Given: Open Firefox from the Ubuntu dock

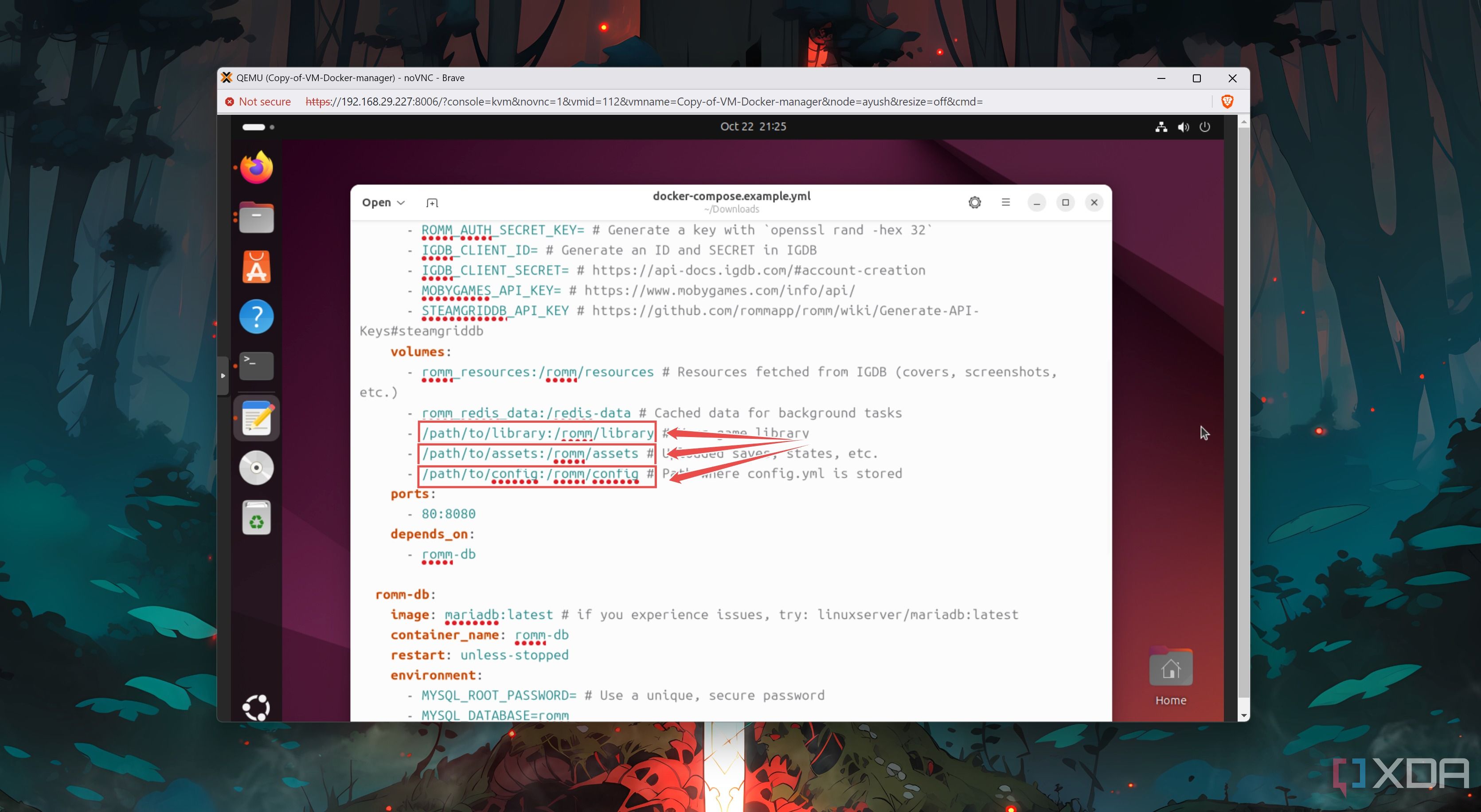Looking at the screenshot, I should point(256,167).
